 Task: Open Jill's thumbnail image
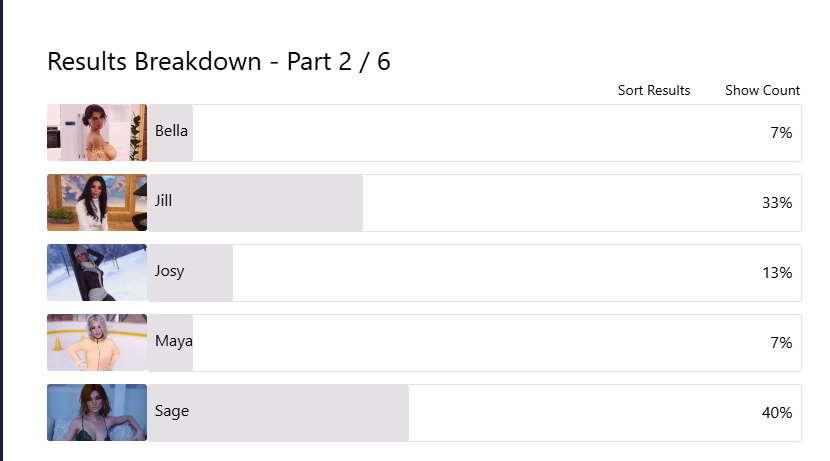(x=97, y=202)
